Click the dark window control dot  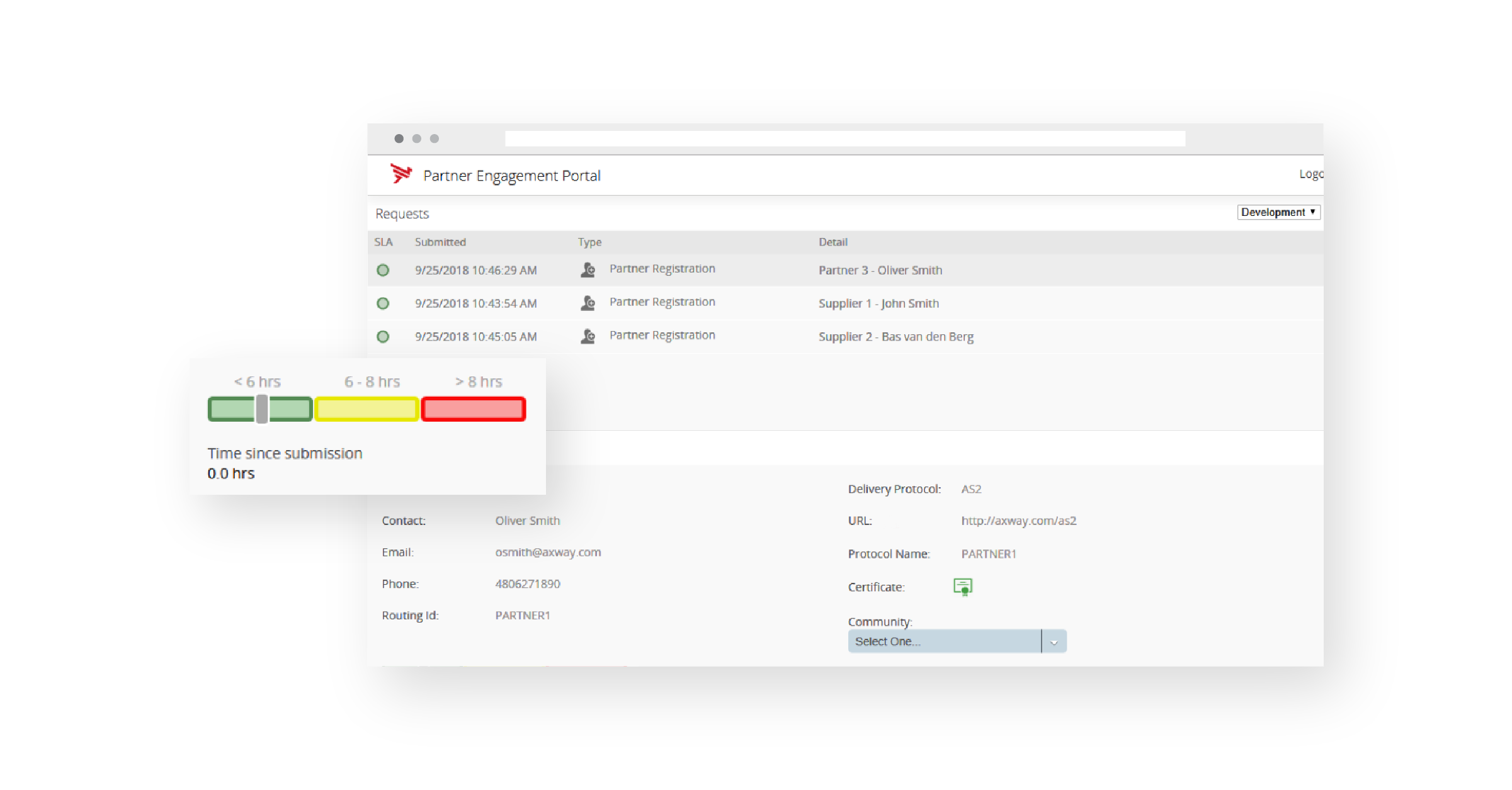pyautogui.click(x=399, y=138)
